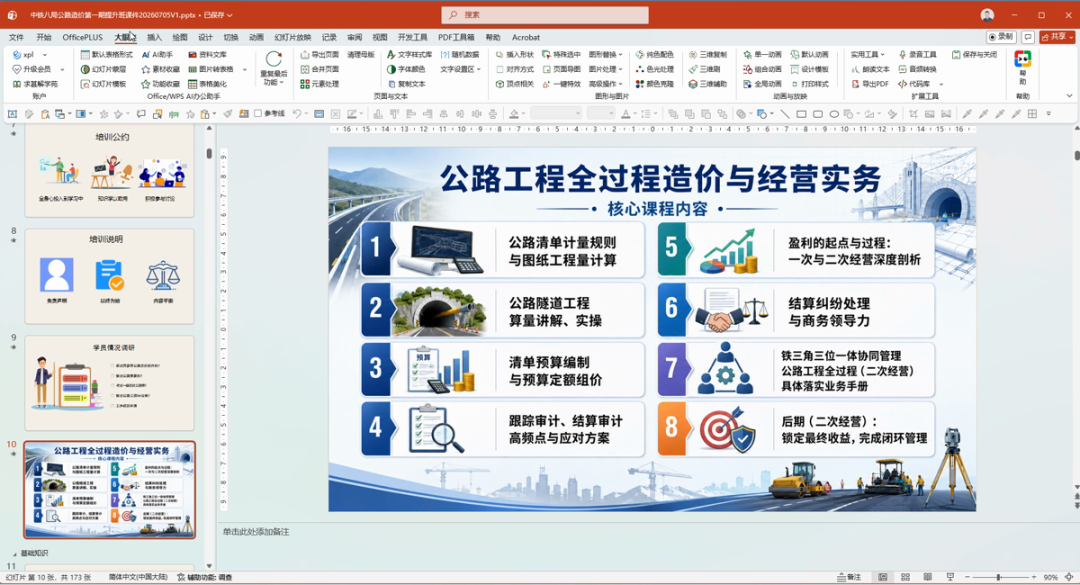Viewport: 1080px width, 585px height.
Task: Open the 文件 menu
Action: 17,37
